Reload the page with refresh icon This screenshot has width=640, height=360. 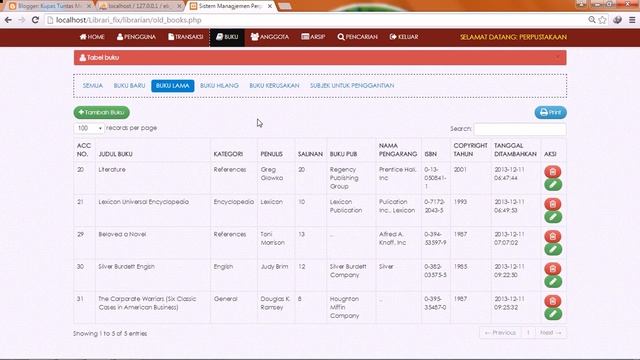coord(35,20)
